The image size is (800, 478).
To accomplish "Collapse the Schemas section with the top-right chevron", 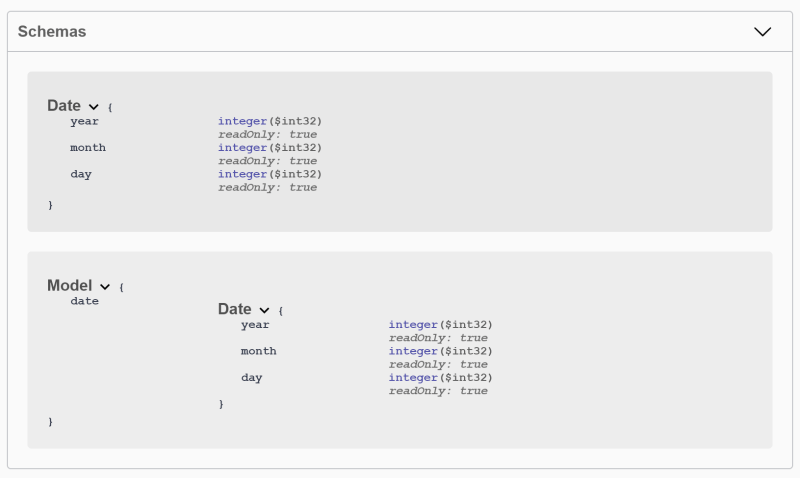I will pos(762,31).
